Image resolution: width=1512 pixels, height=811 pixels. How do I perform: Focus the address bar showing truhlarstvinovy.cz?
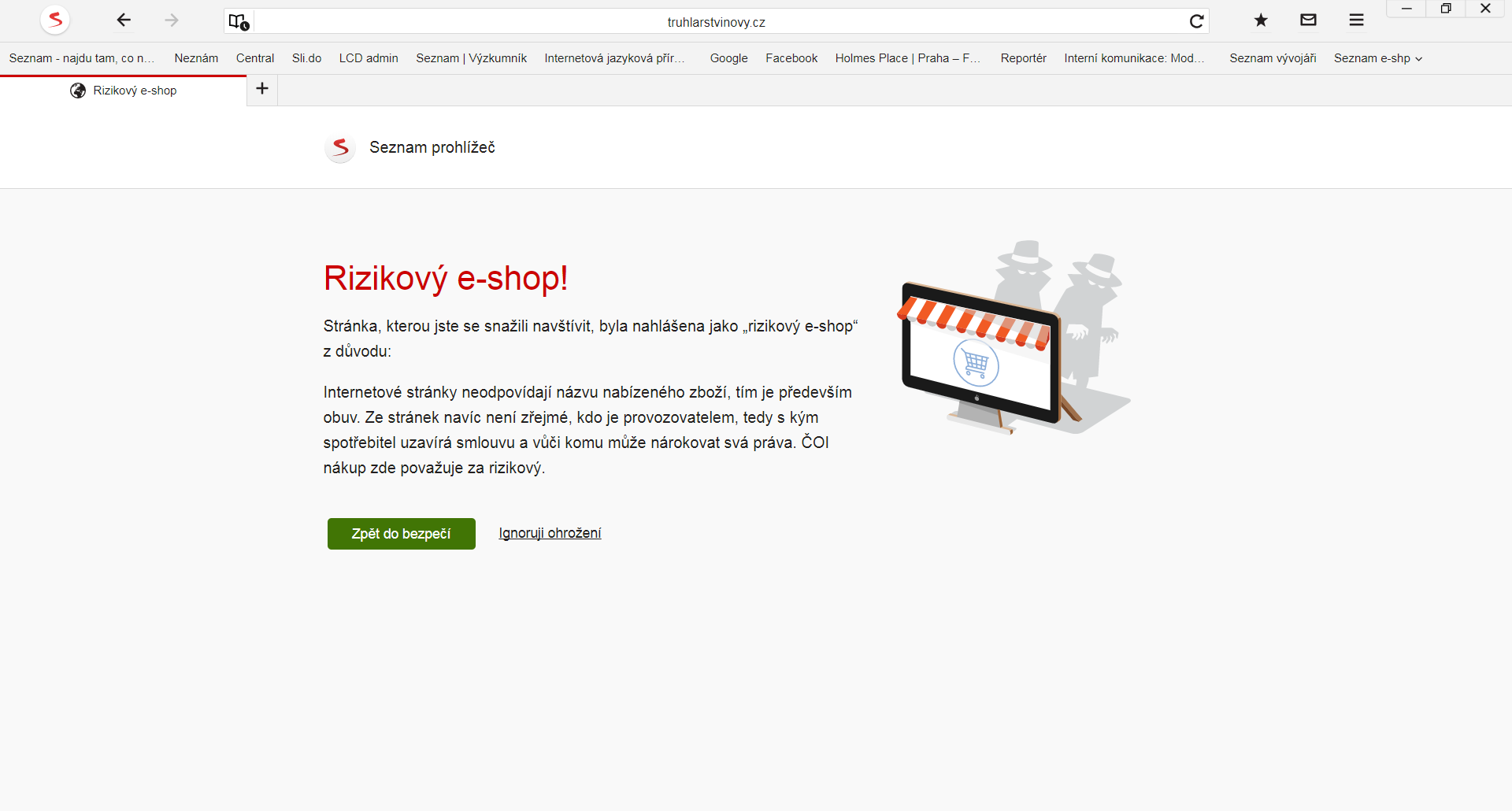point(717,22)
